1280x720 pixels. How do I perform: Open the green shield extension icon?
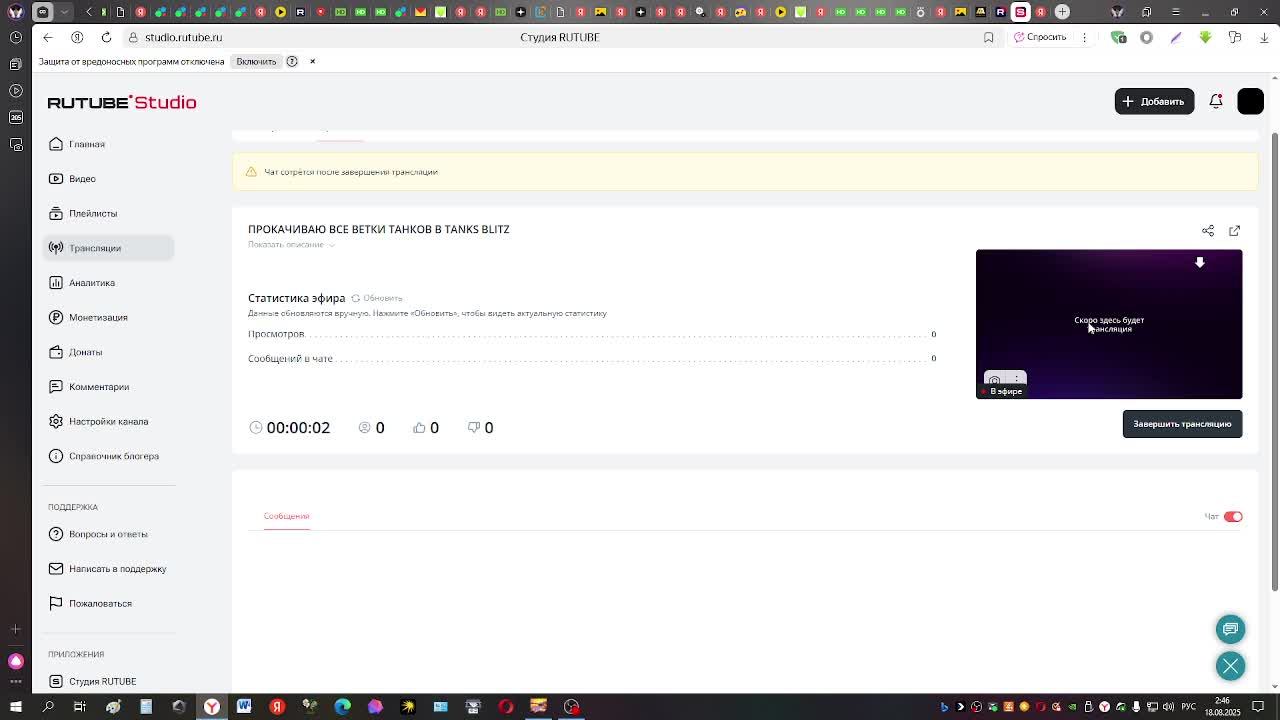(x=1119, y=37)
